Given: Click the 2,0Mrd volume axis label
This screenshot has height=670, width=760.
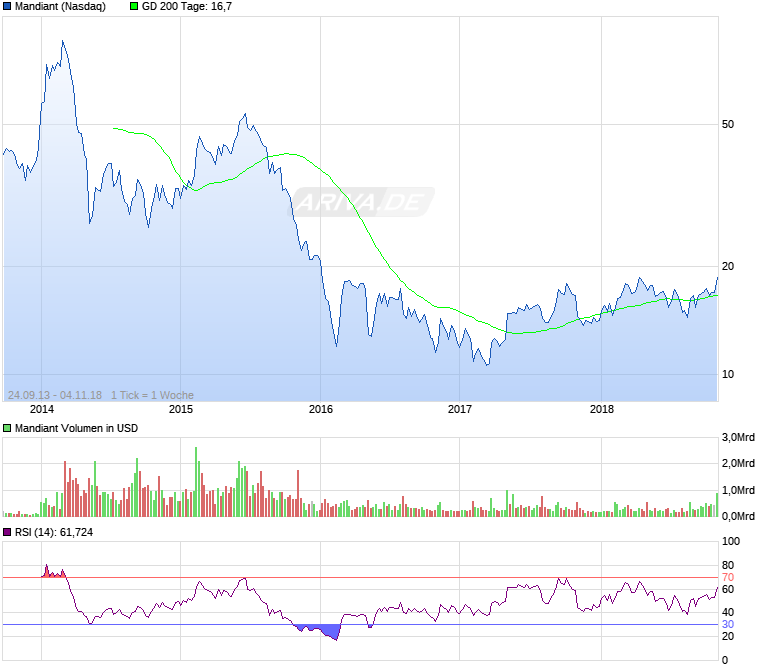Looking at the screenshot, I should [738, 463].
